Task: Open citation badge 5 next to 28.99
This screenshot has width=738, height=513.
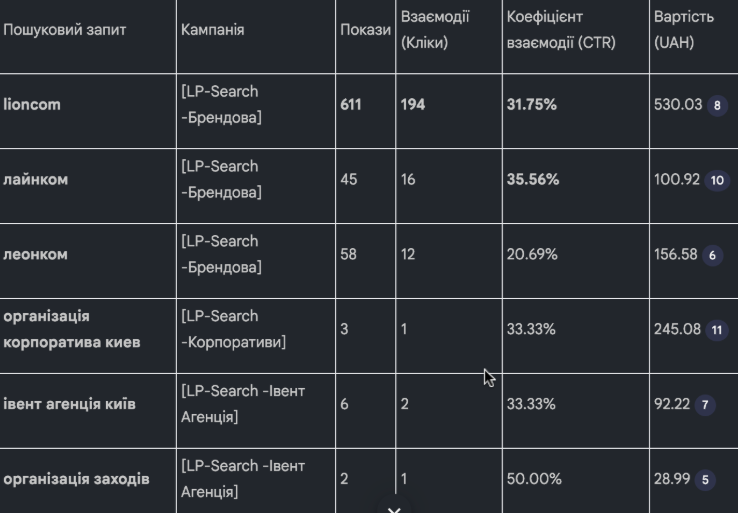Action: 705,480
